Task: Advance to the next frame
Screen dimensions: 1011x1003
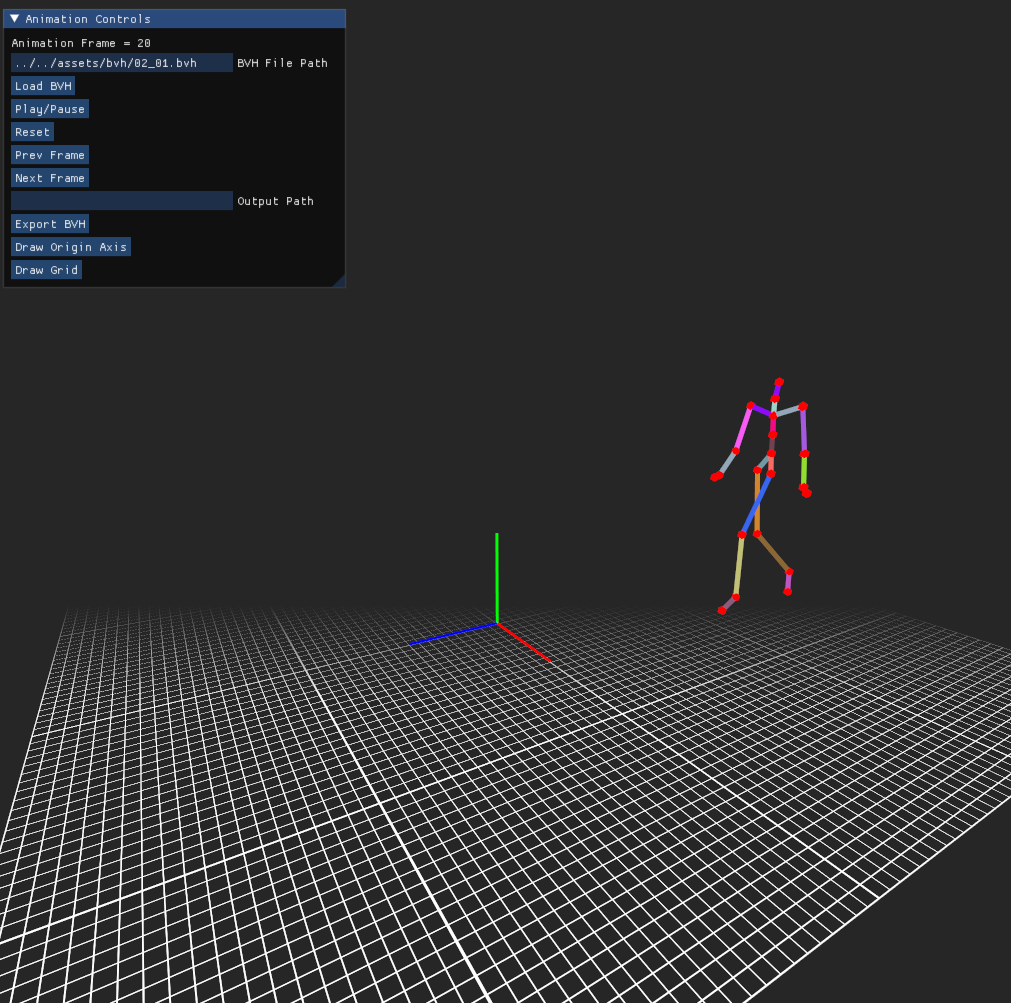Action: click(50, 178)
